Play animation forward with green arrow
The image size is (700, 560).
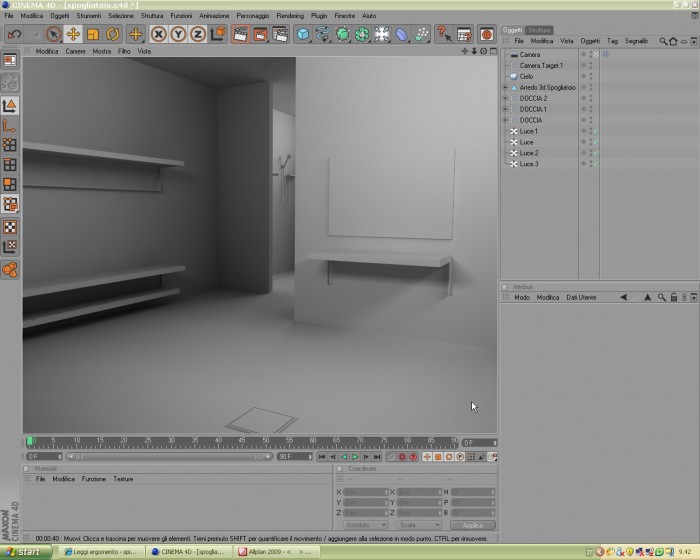(x=355, y=456)
